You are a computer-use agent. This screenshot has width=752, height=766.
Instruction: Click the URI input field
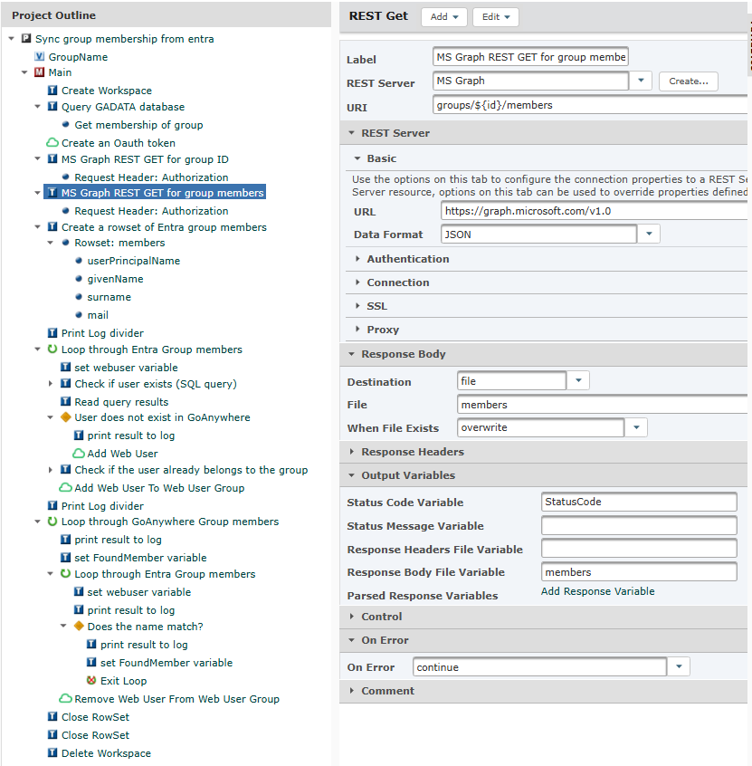[x=591, y=105]
